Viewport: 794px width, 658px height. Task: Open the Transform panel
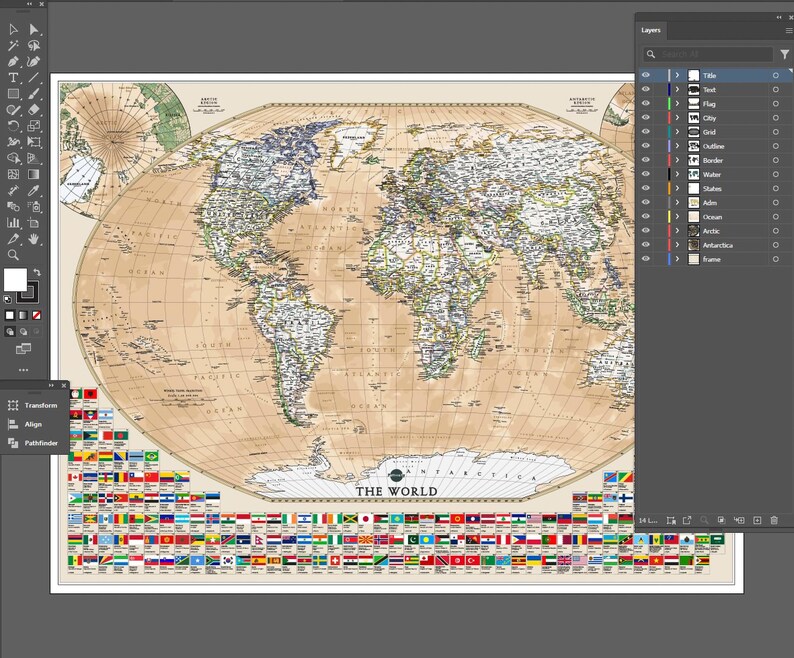click(x=33, y=405)
